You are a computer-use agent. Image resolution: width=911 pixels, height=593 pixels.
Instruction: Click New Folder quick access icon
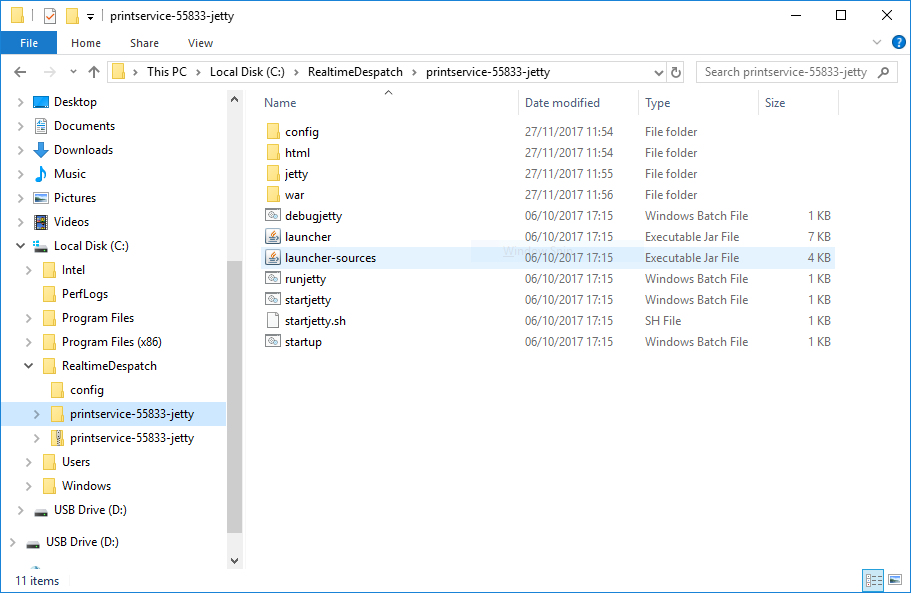(72, 16)
